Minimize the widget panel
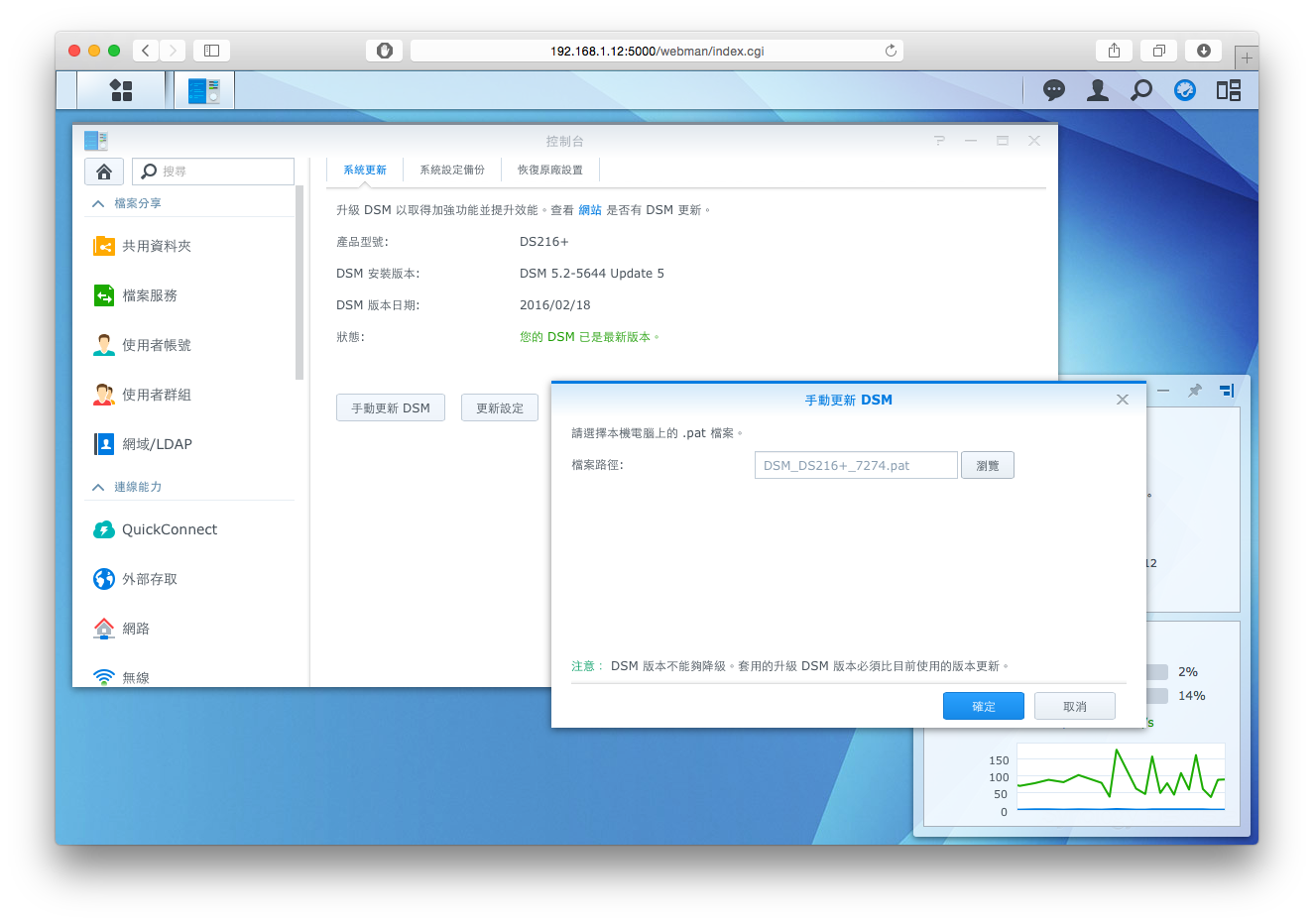 [1163, 391]
